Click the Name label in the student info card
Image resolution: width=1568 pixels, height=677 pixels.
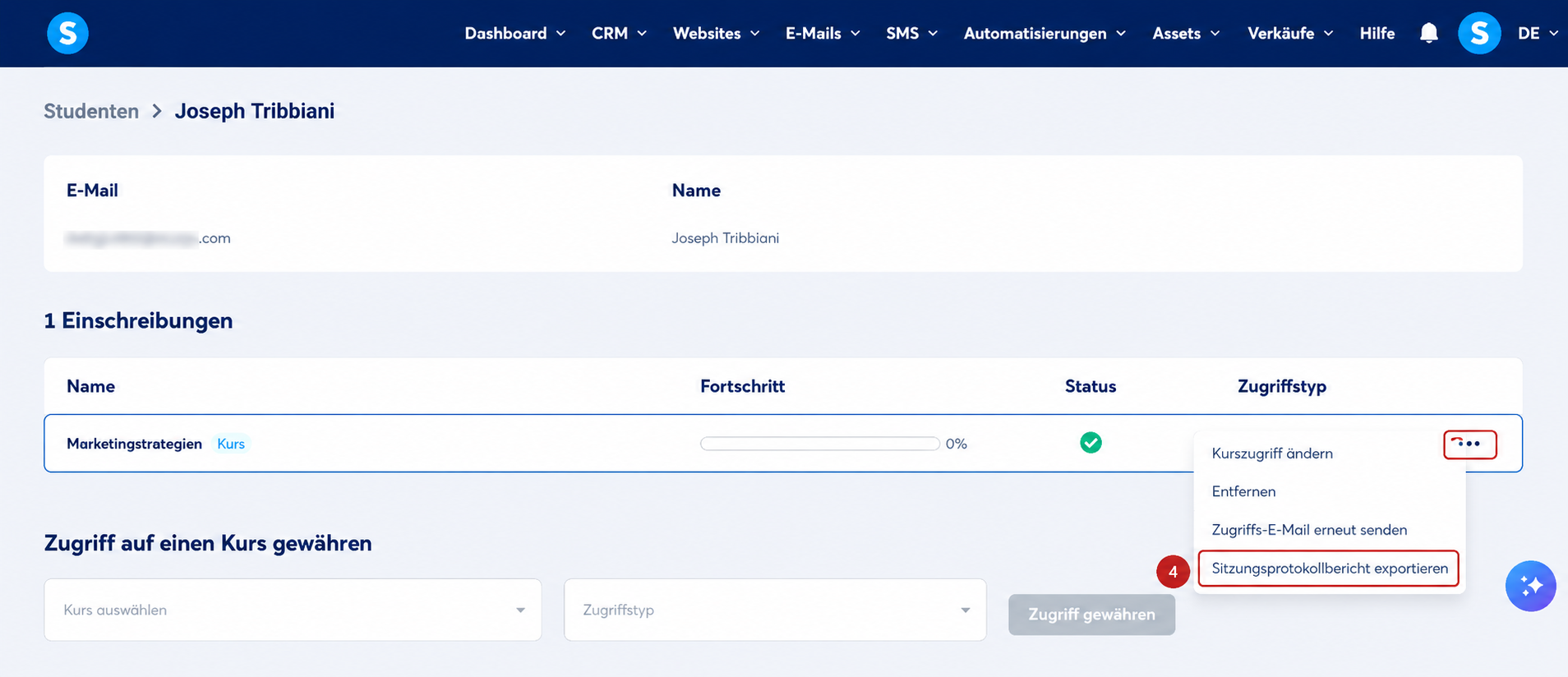coord(696,191)
